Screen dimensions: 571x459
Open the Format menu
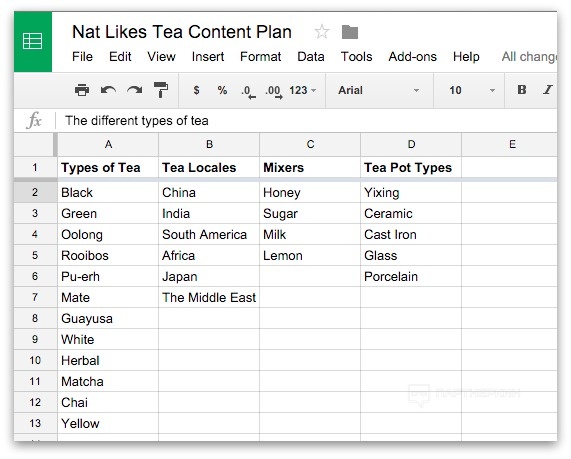point(260,57)
